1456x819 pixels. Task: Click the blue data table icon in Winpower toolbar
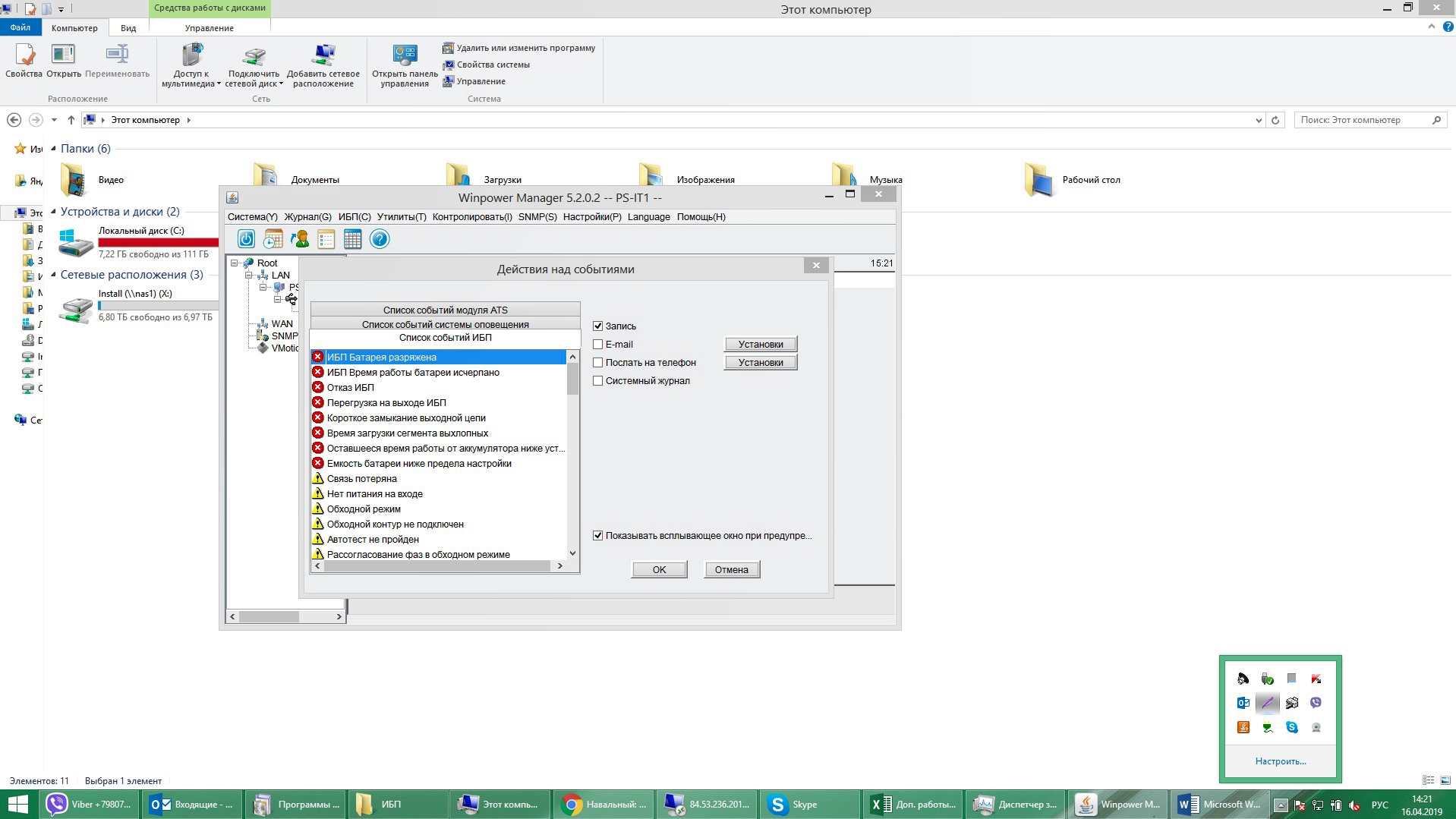(353, 240)
